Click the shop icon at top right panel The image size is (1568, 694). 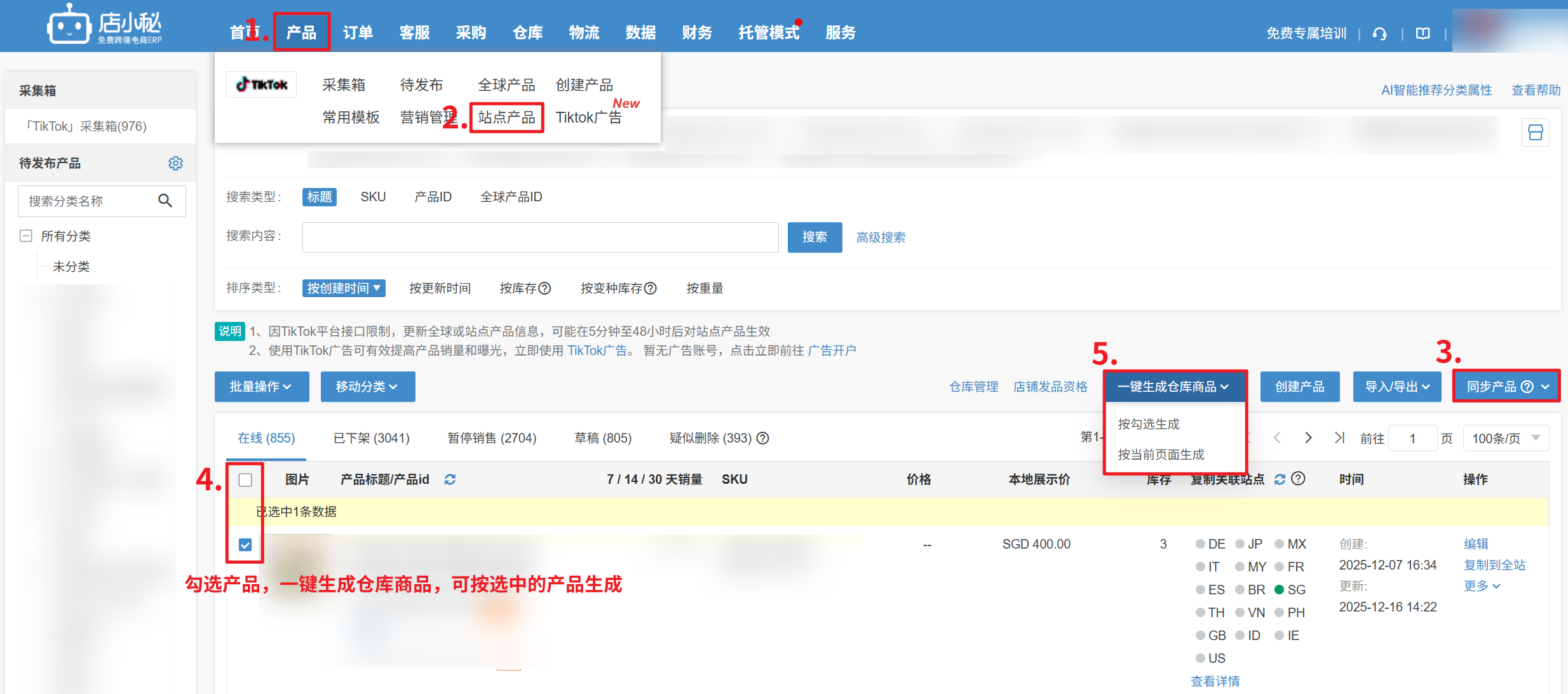click(x=1535, y=133)
